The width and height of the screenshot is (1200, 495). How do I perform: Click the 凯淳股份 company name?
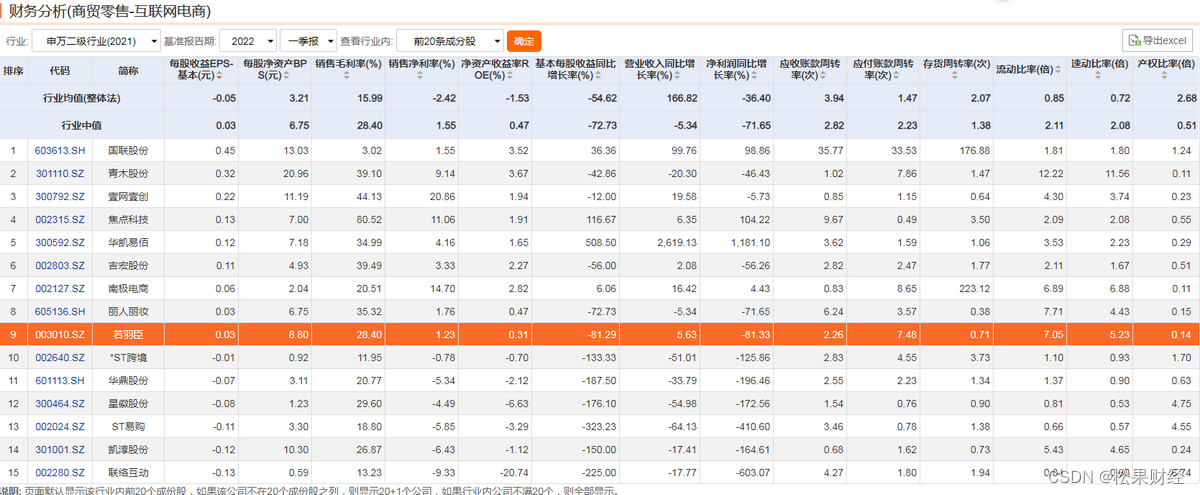128,449
